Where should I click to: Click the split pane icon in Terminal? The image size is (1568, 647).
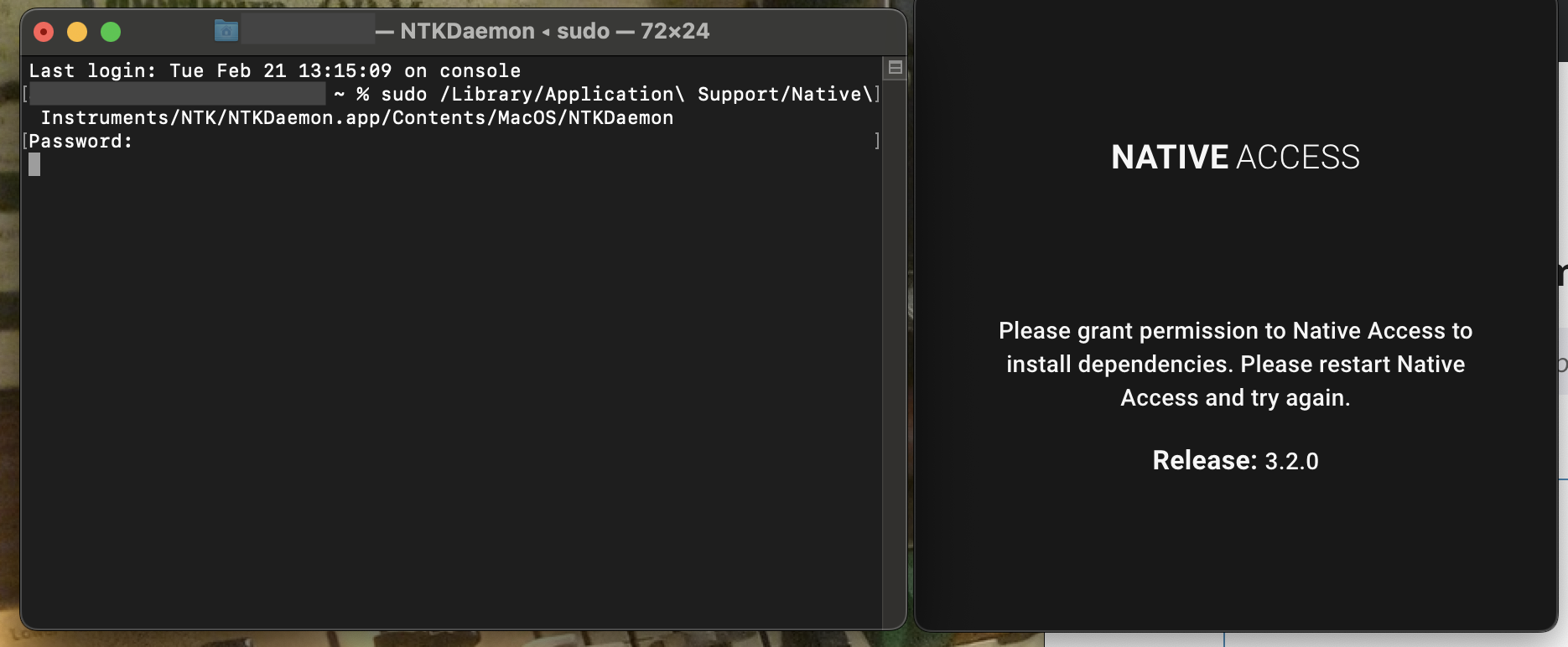pos(895,68)
